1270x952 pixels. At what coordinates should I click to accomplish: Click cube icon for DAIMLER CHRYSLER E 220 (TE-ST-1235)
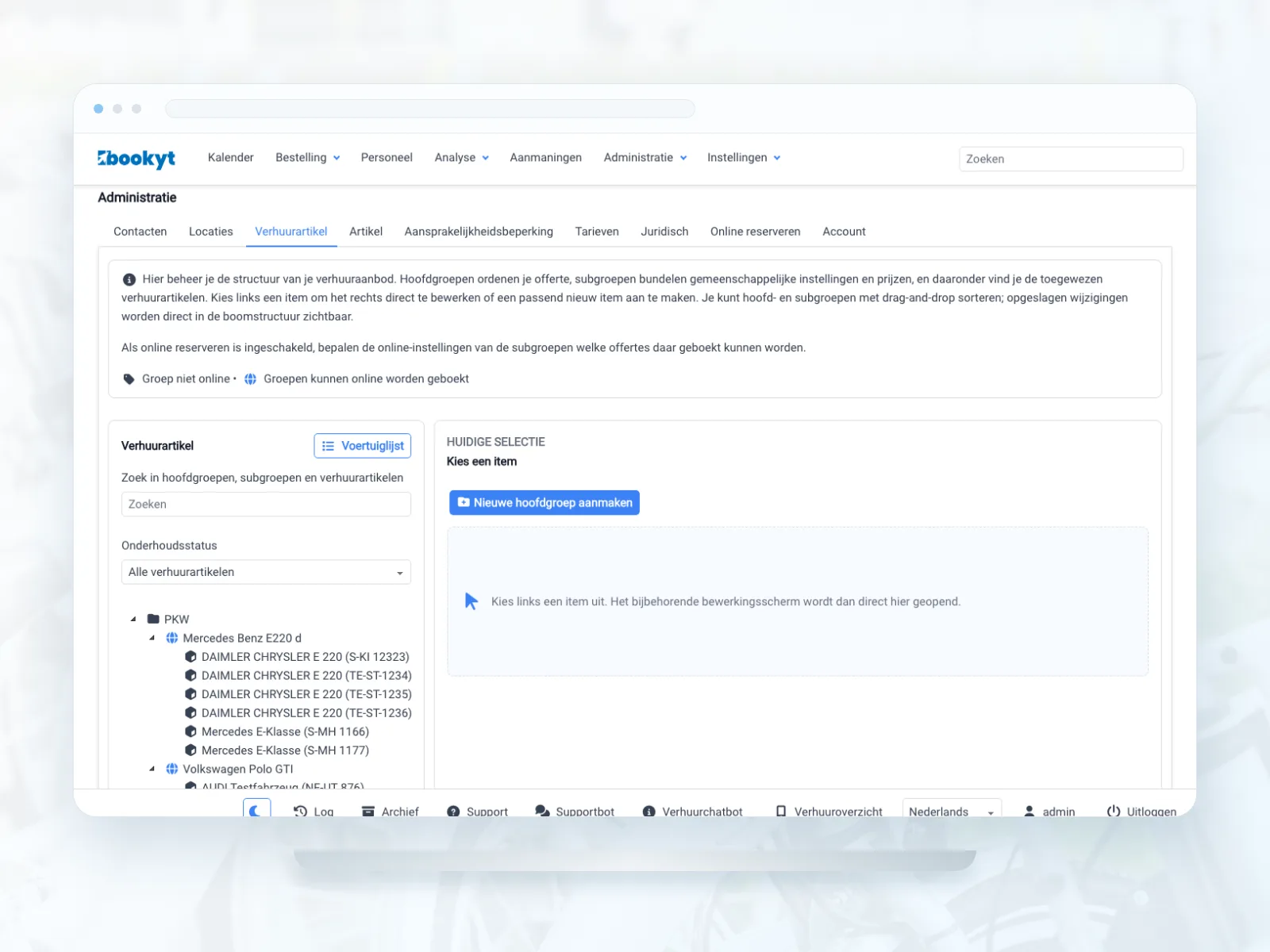(190, 694)
